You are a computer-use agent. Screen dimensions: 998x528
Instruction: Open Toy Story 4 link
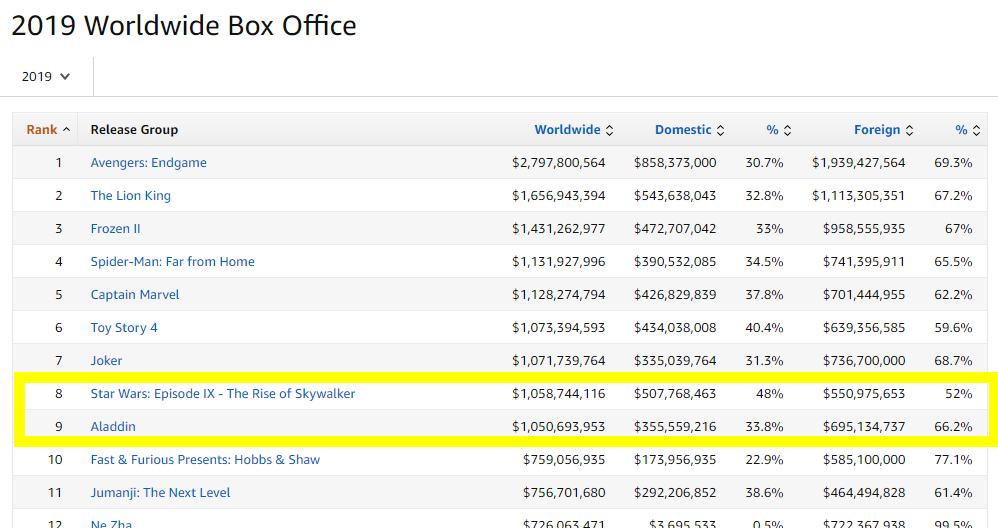[x=124, y=328]
